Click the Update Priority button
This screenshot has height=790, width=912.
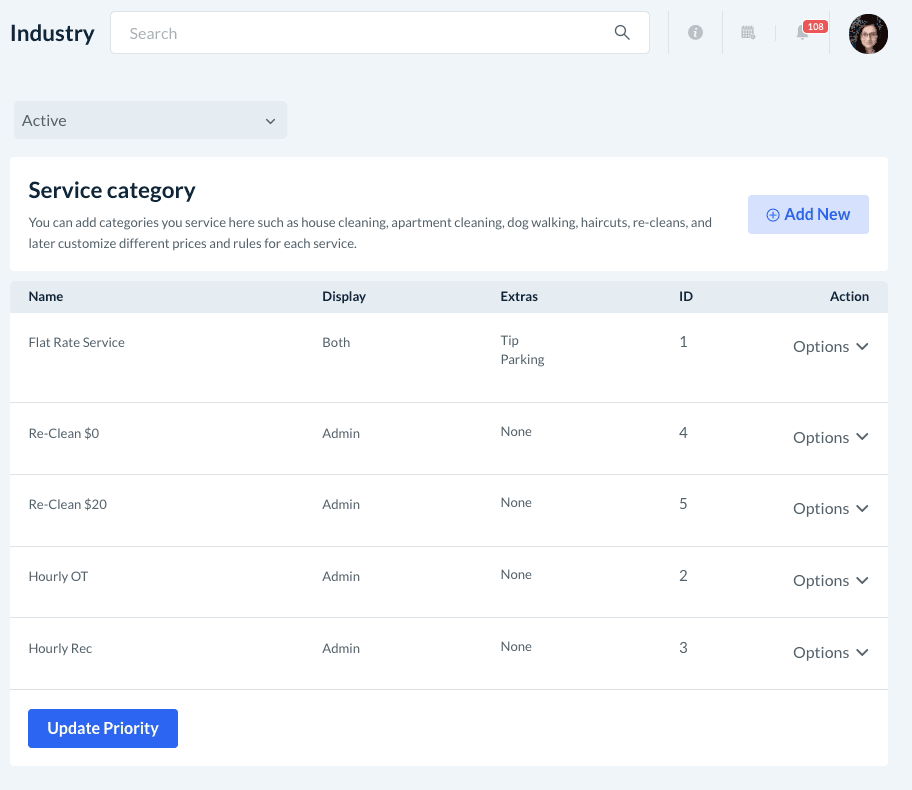[x=103, y=728]
